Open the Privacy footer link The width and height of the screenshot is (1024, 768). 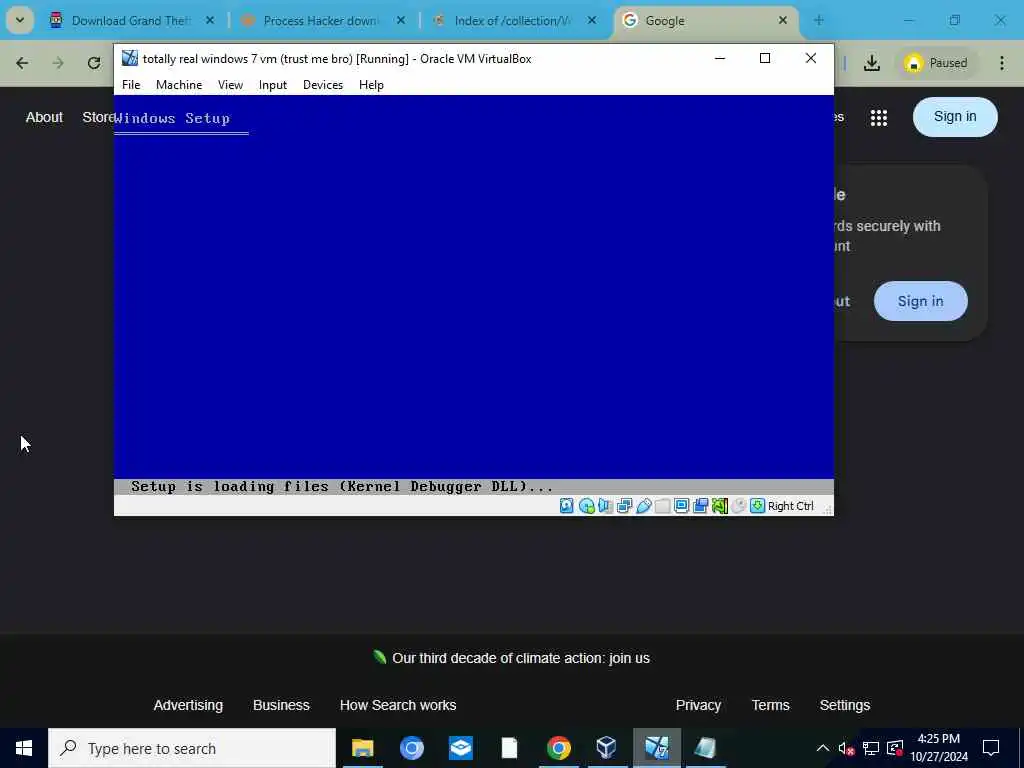(x=698, y=705)
